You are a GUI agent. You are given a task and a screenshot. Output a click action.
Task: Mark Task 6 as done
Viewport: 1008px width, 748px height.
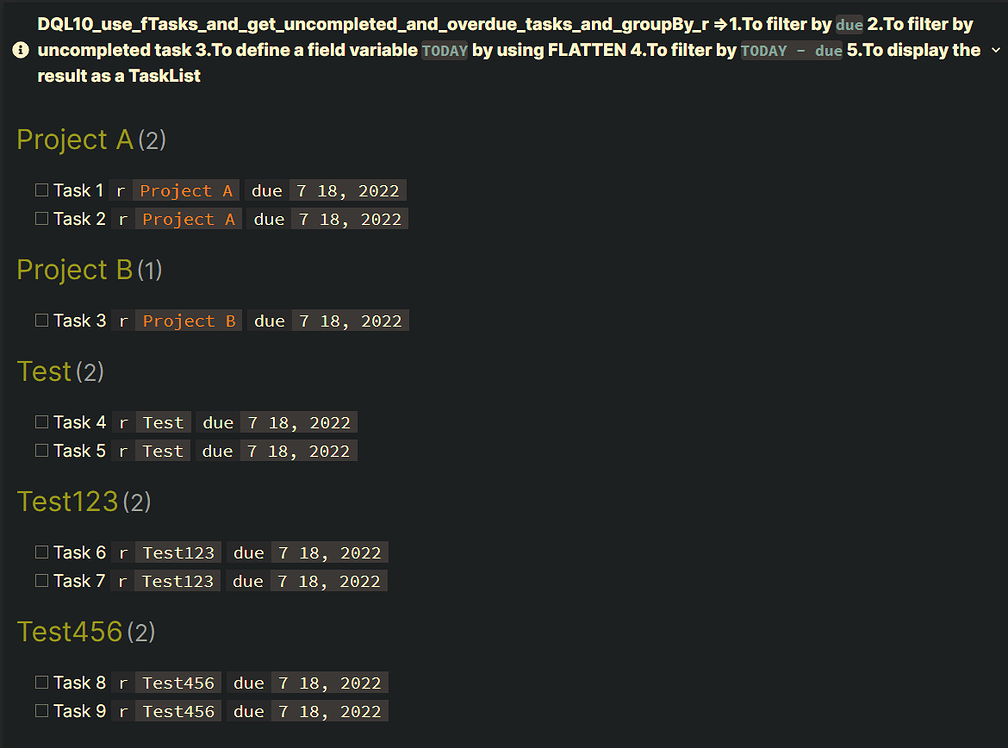point(40,551)
